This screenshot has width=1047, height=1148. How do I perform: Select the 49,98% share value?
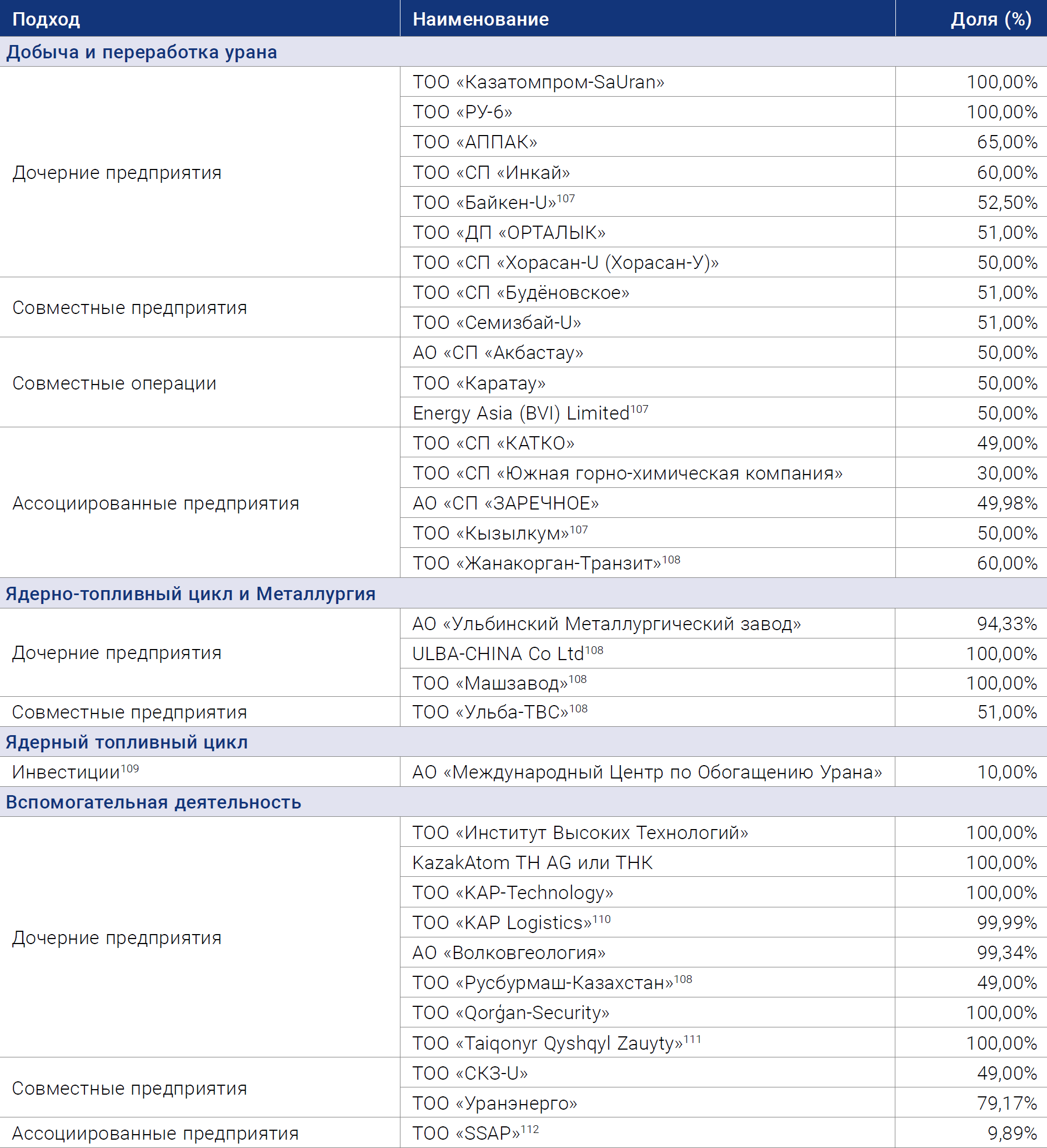coord(1007,503)
